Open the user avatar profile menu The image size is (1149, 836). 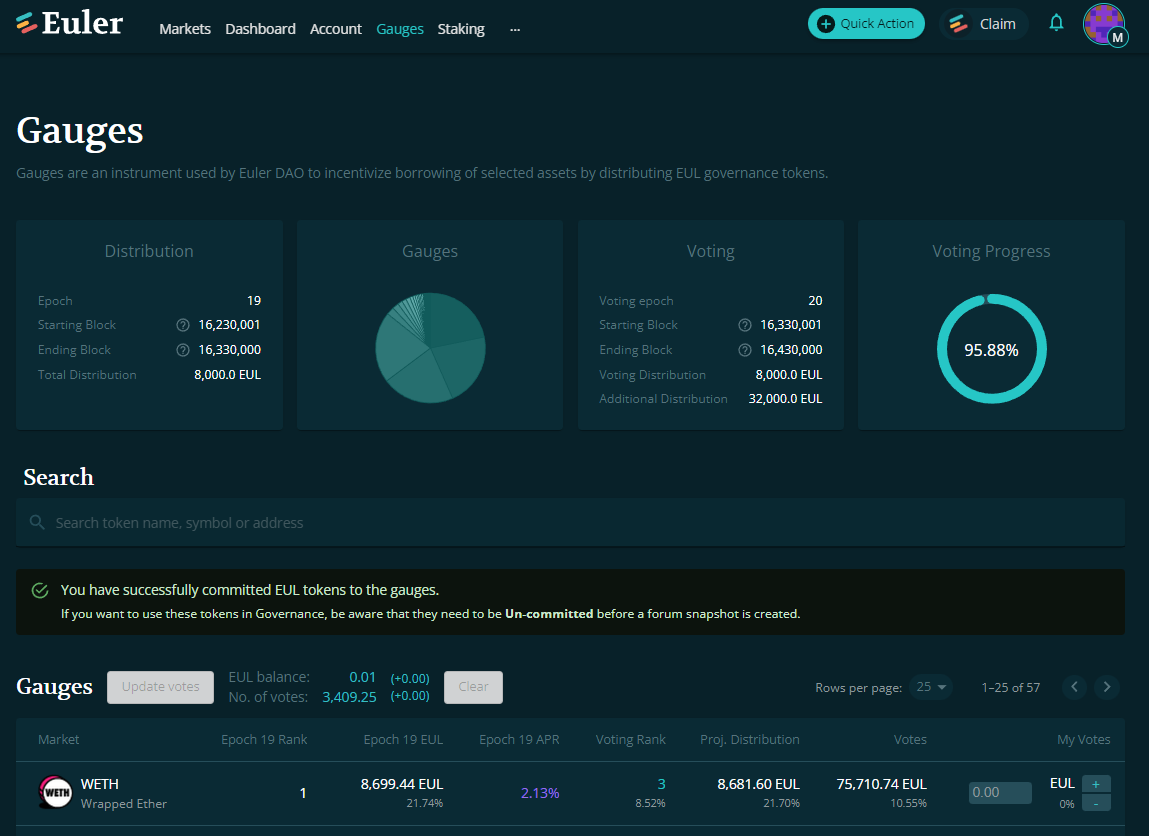point(1104,24)
